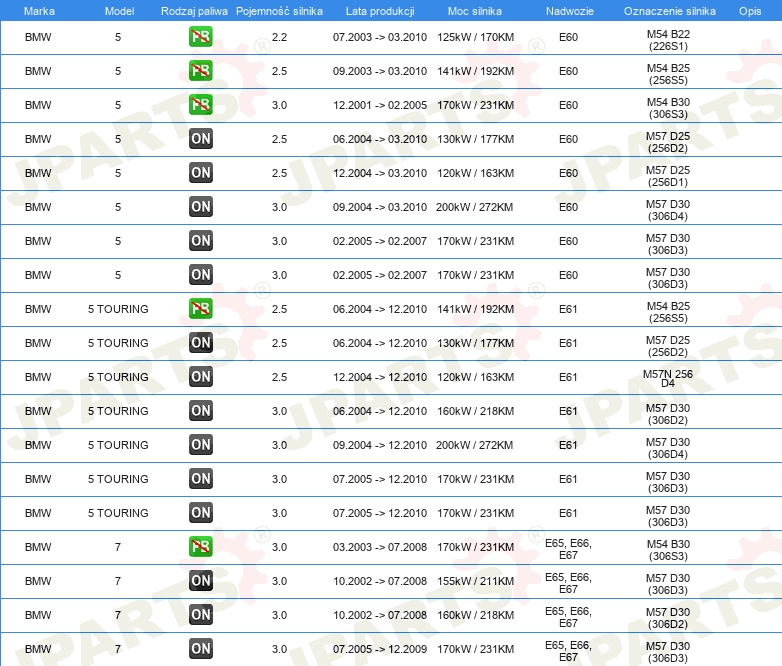The width and height of the screenshot is (782, 666).
Task: Click E60 body code in M54 B22 row
Action: pos(568,37)
